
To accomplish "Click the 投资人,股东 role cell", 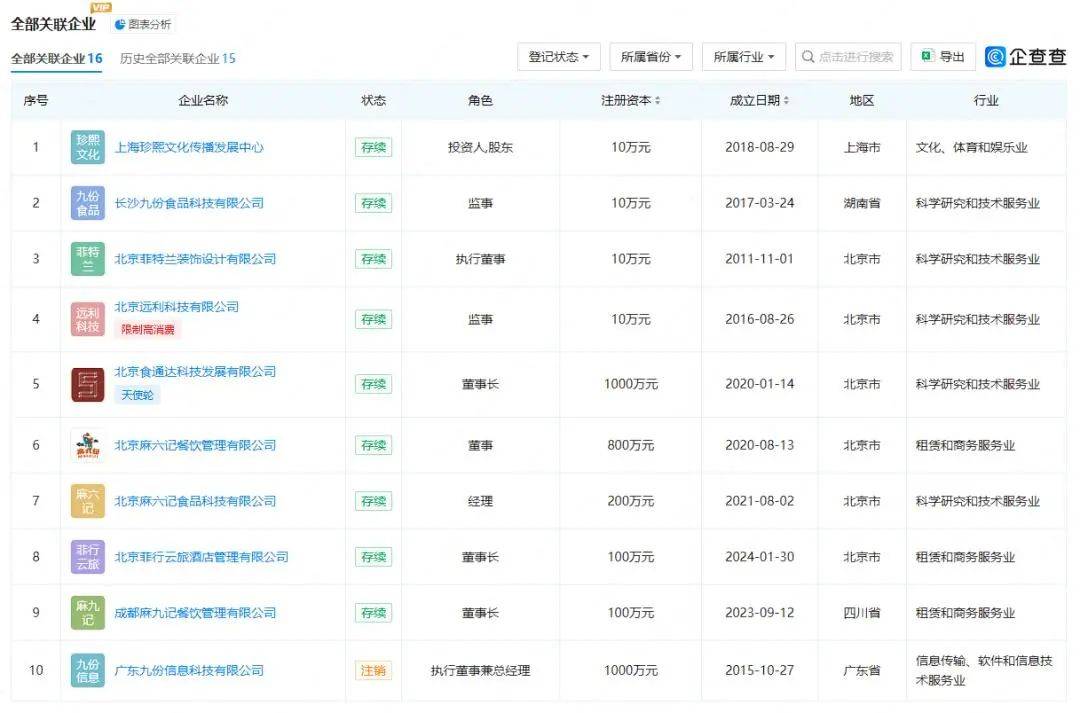I will point(480,147).
